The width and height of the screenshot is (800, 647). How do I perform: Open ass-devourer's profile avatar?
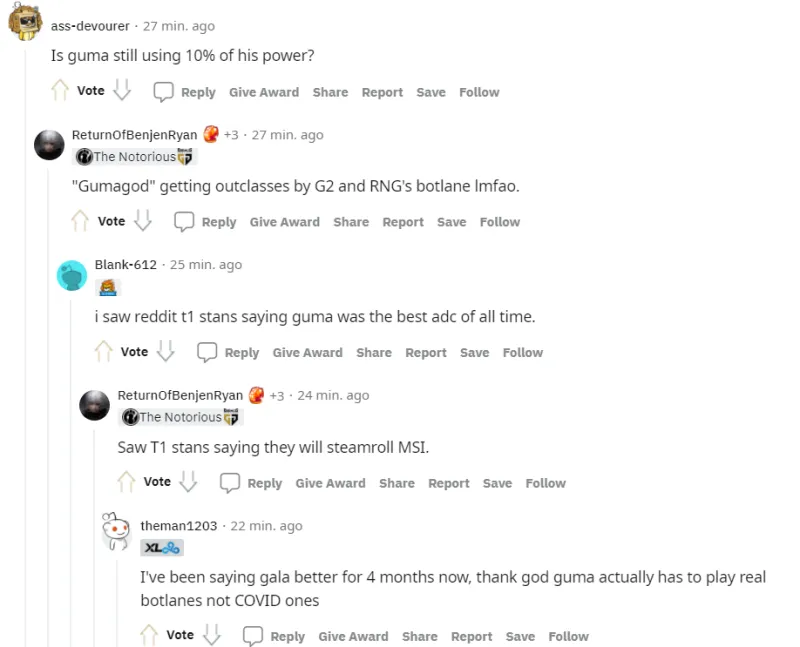tap(25, 21)
